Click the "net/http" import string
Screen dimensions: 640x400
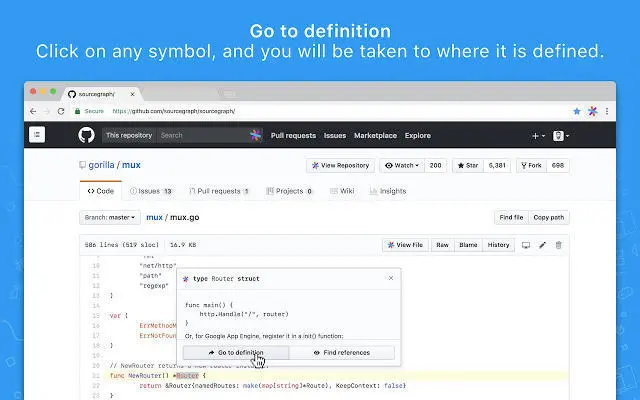click(x=158, y=266)
